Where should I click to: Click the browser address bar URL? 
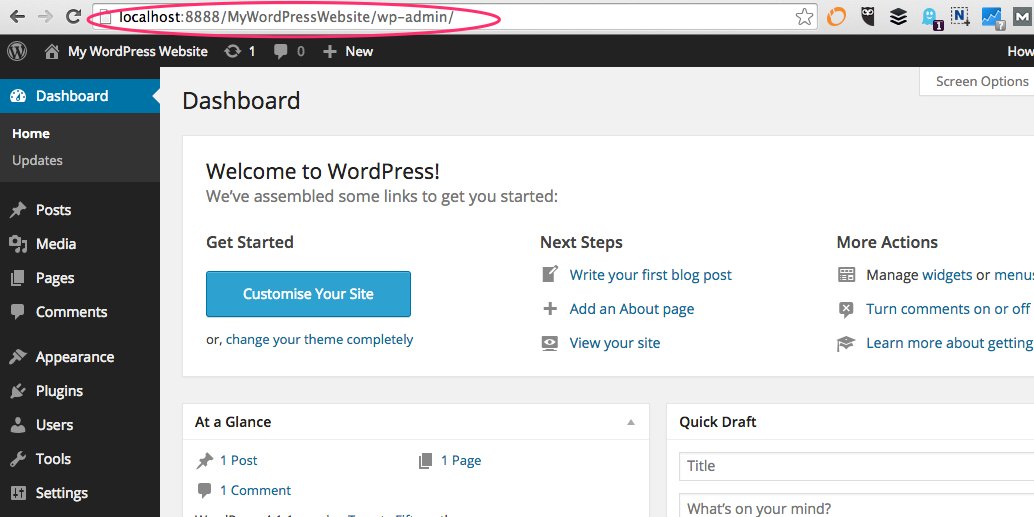[x=286, y=16]
